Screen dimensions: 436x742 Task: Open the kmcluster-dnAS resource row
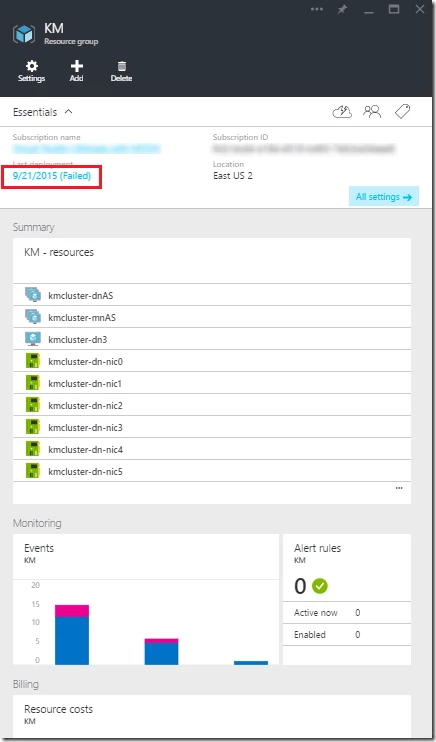pos(212,295)
